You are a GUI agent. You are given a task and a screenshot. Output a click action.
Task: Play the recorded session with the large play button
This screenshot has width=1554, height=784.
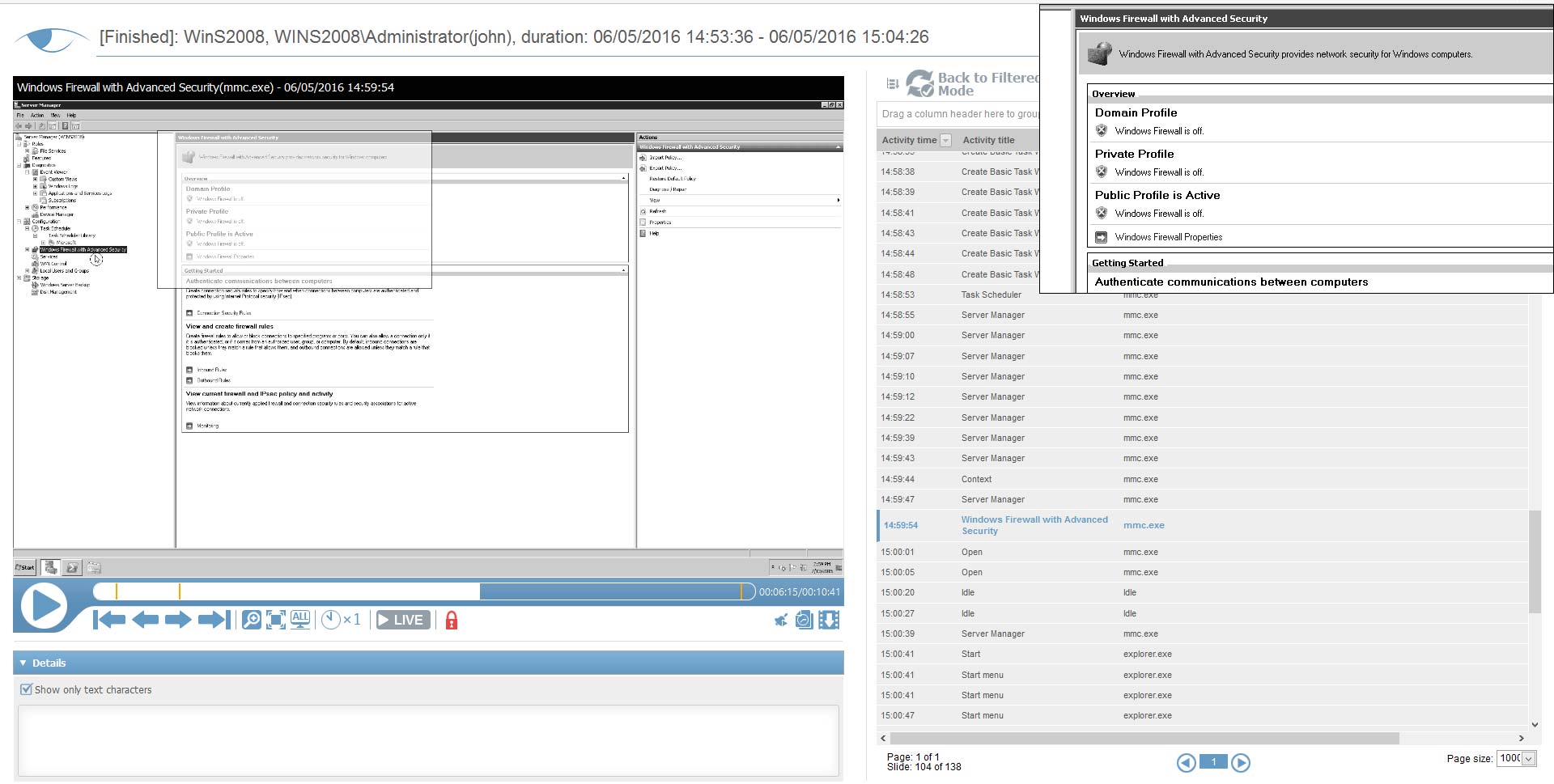pos(44,606)
